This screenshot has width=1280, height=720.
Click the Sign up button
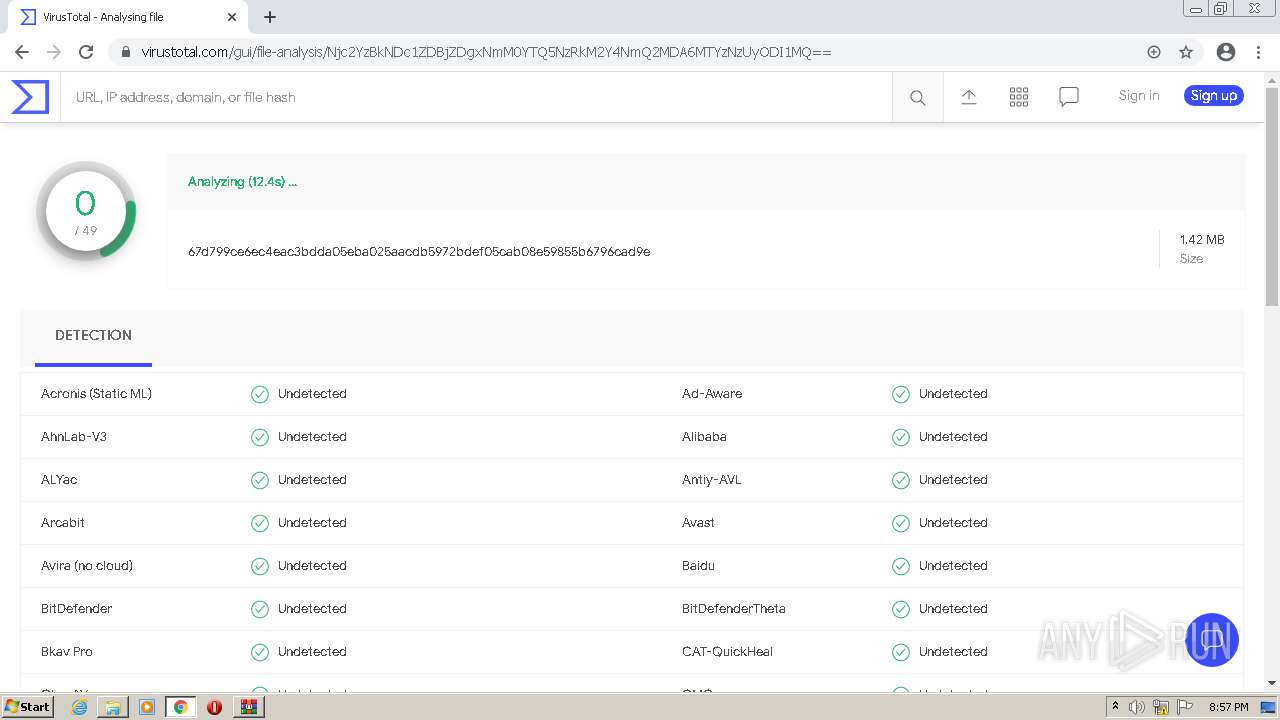pos(1214,96)
